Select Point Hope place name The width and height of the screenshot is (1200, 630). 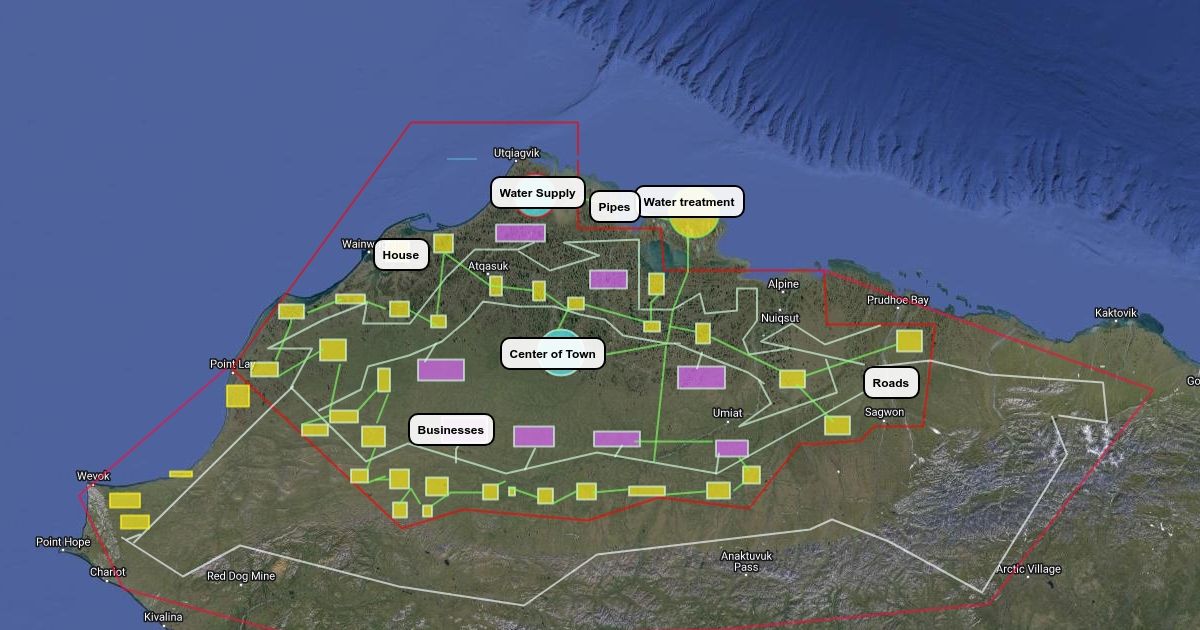pyautogui.click(x=63, y=542)
